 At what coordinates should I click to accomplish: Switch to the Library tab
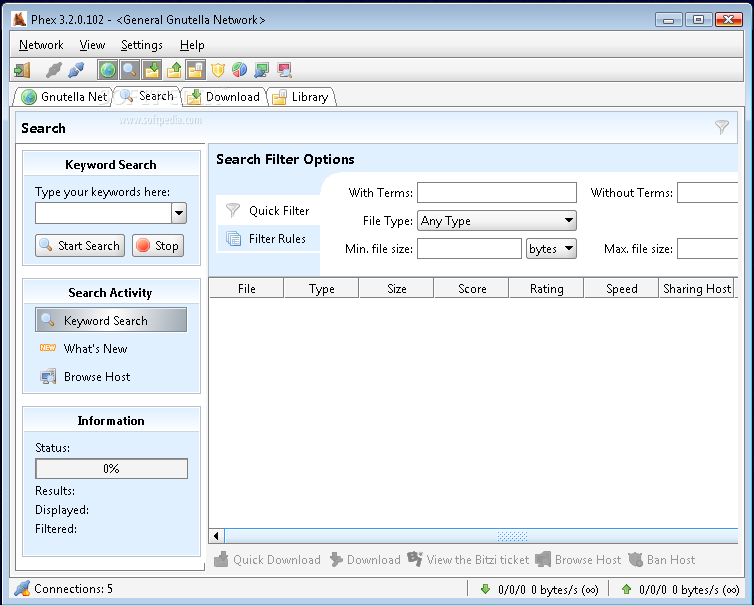pyautogui.click(x=302, y=97)
